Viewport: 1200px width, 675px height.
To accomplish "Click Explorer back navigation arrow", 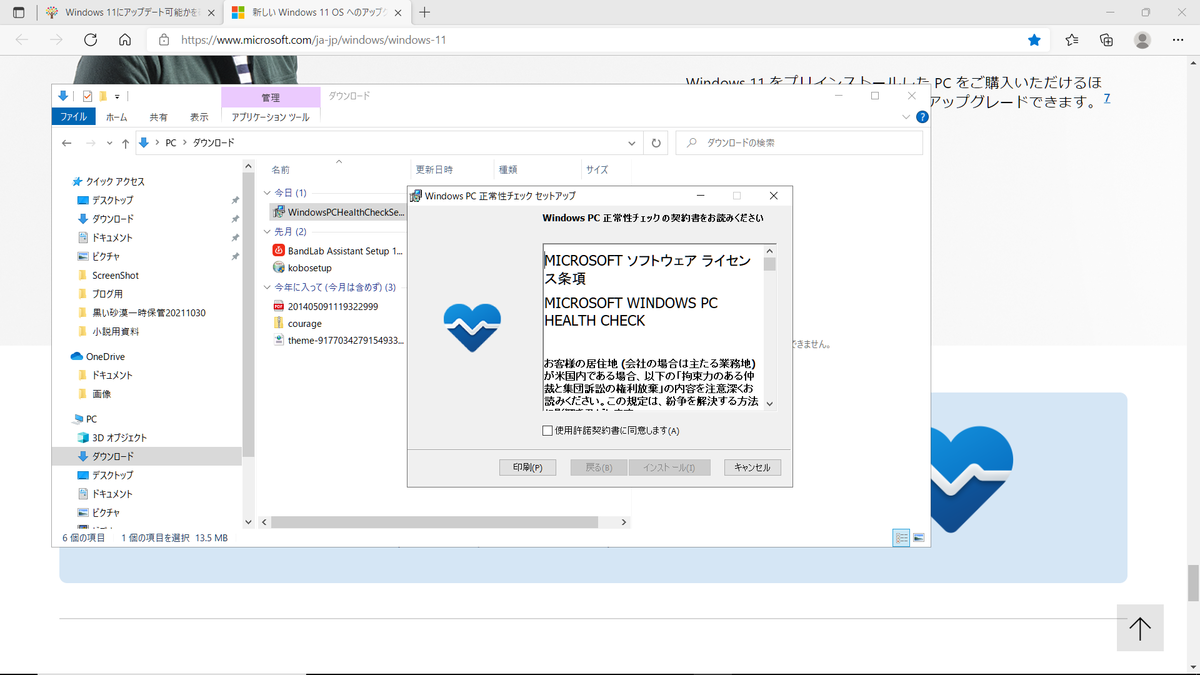I will [67, 143].
